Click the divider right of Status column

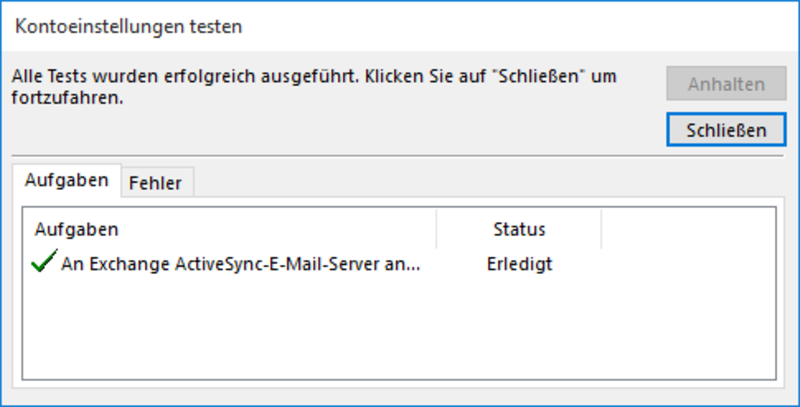[601, 229]
